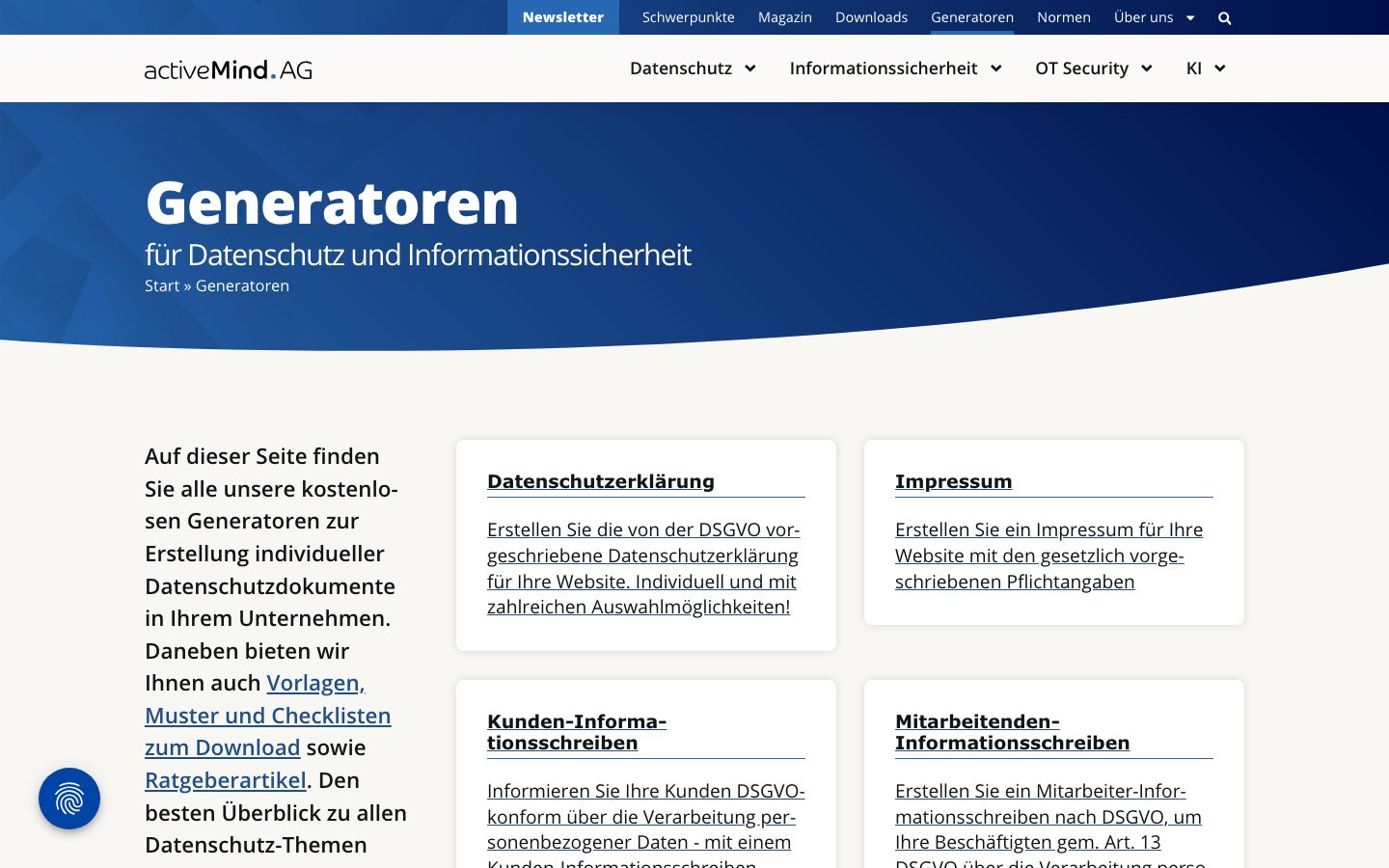Click the Start breadcrumb link
Screen dimensions: 1389x868
tap(162, 285)
